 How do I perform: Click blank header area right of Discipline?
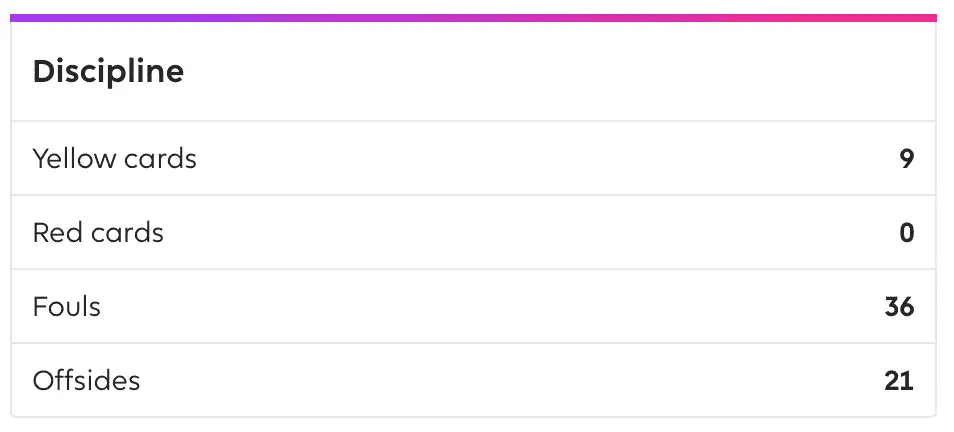pyautogui.click(x=560, y=72)
